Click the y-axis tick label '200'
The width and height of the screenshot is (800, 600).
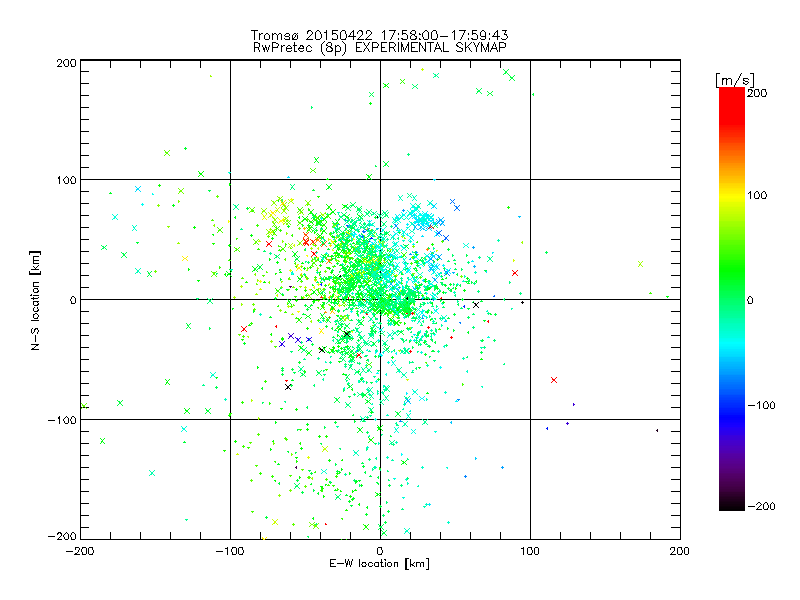[66, 63]
